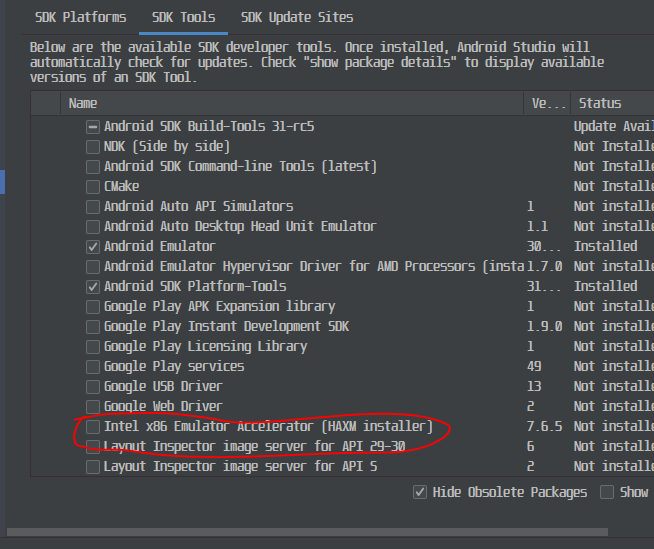This screenshot has height=549, width=654.
Task: Select the 'CMake' row text
Action: tap(121, 186)
